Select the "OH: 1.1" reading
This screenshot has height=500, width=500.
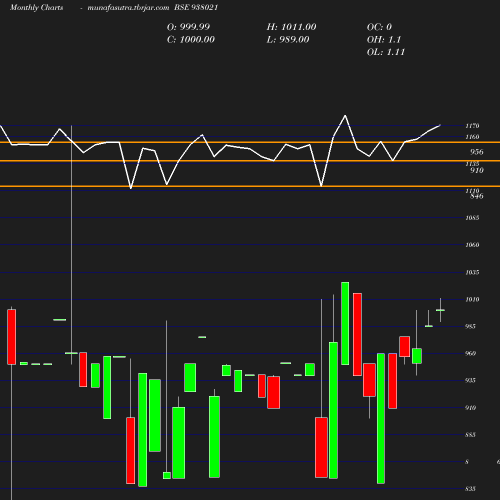tap(384, 40)
